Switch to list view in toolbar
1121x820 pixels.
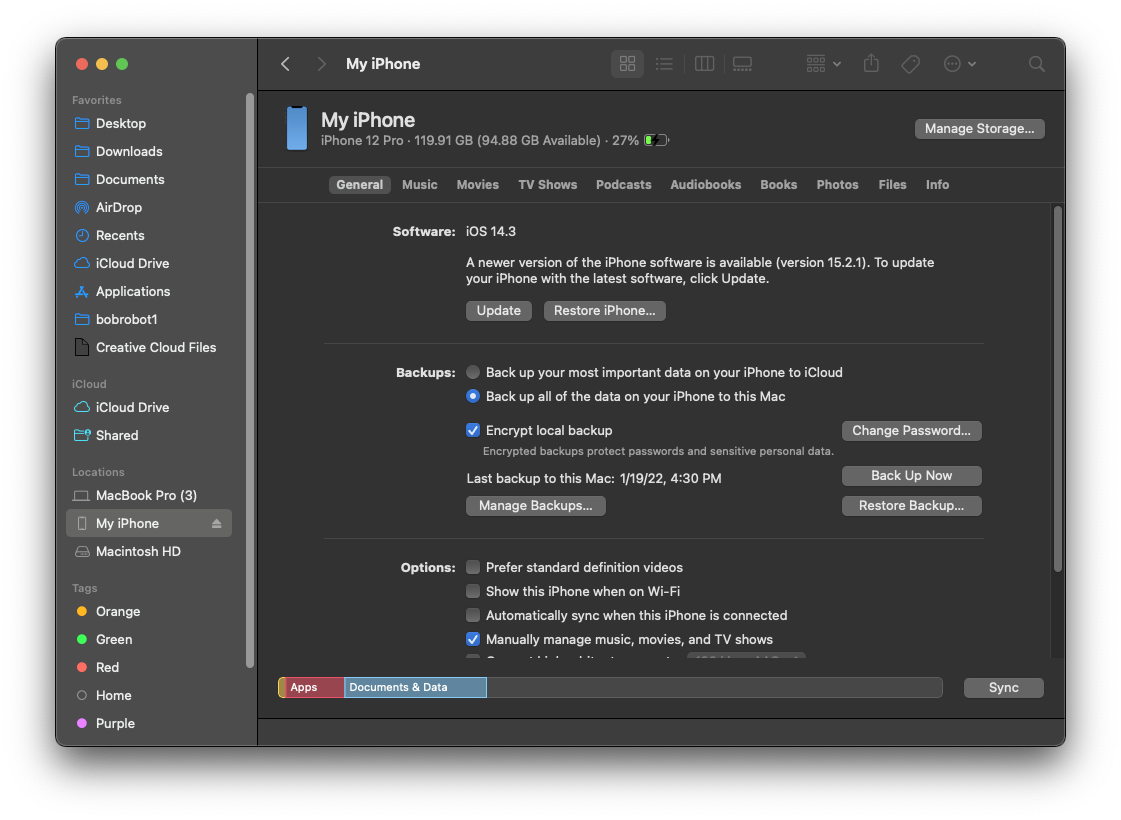pos(664,64)
